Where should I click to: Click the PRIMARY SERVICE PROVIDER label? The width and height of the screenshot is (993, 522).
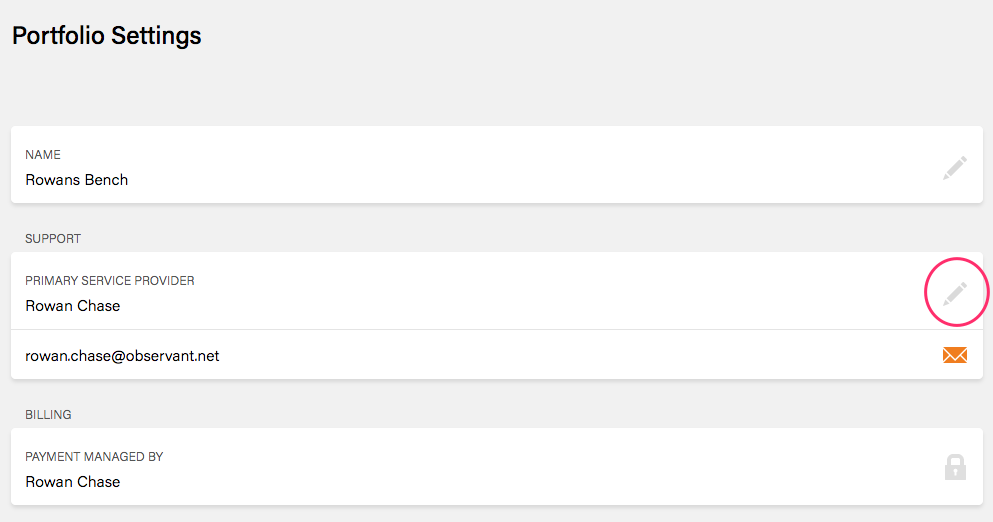(110, 281)
